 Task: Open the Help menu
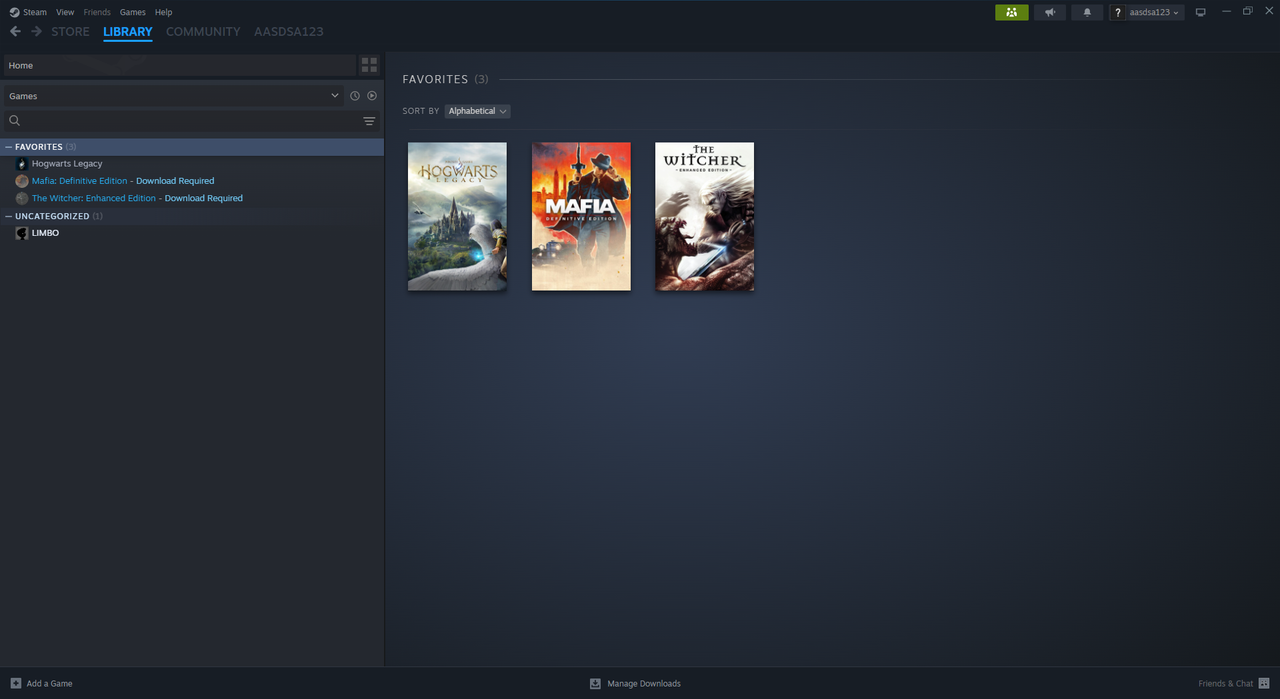[x=164, y=12]
